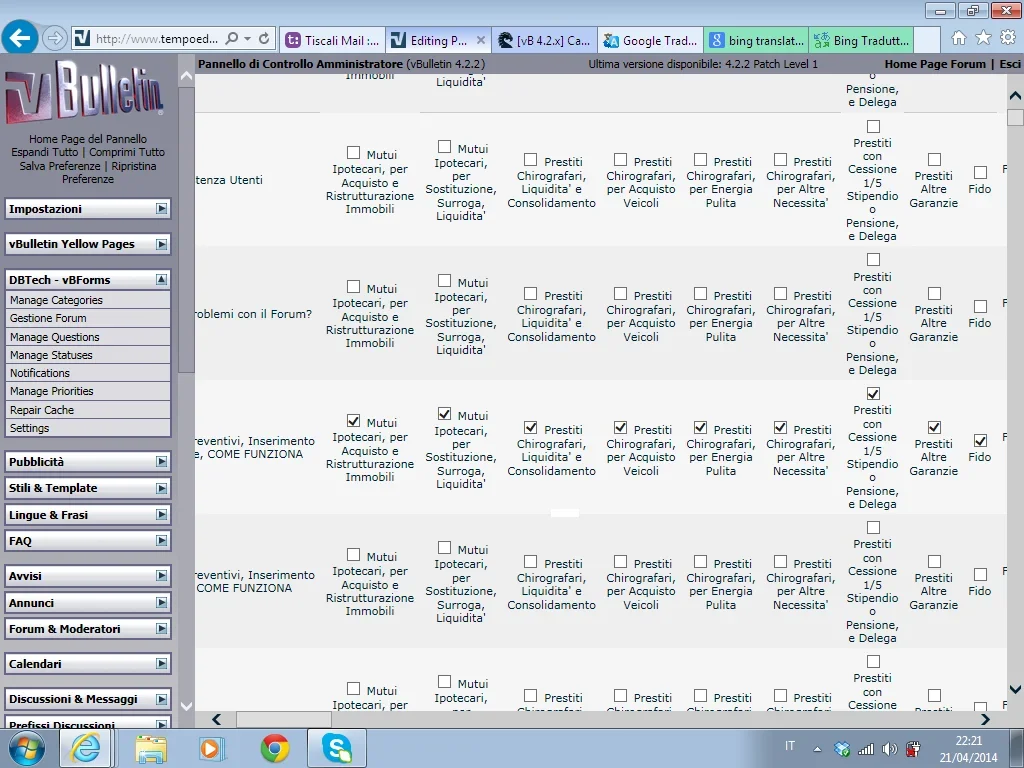Click the vBulletin logo in the sidebar
This screenshot has width=1024, height=768.
[85, 92]
